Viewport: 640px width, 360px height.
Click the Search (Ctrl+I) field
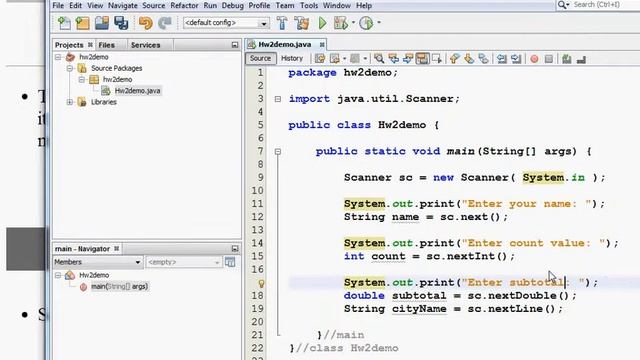[x=598, y=4]
